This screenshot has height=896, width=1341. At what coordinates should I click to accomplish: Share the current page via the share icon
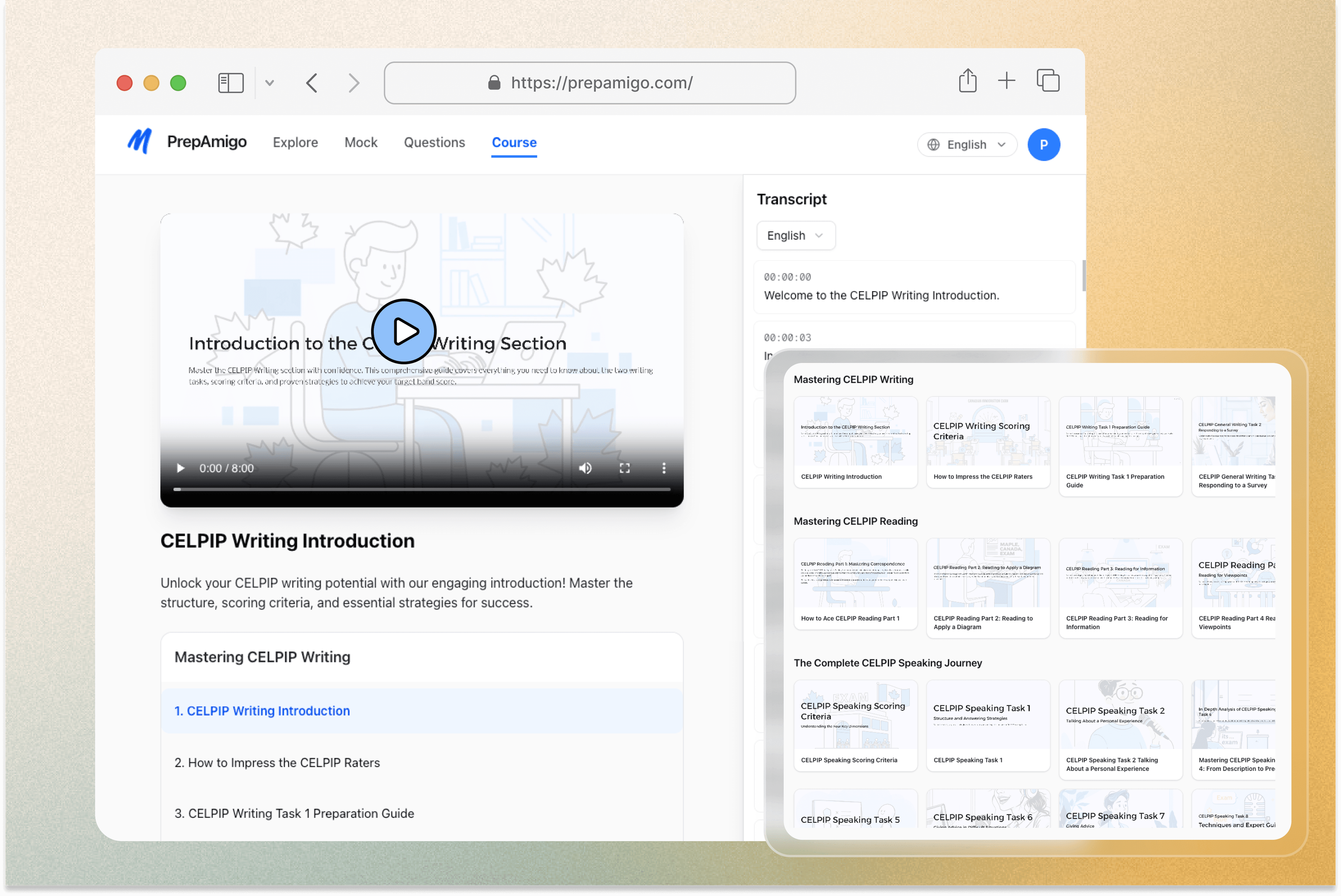(x=967, y=81)
